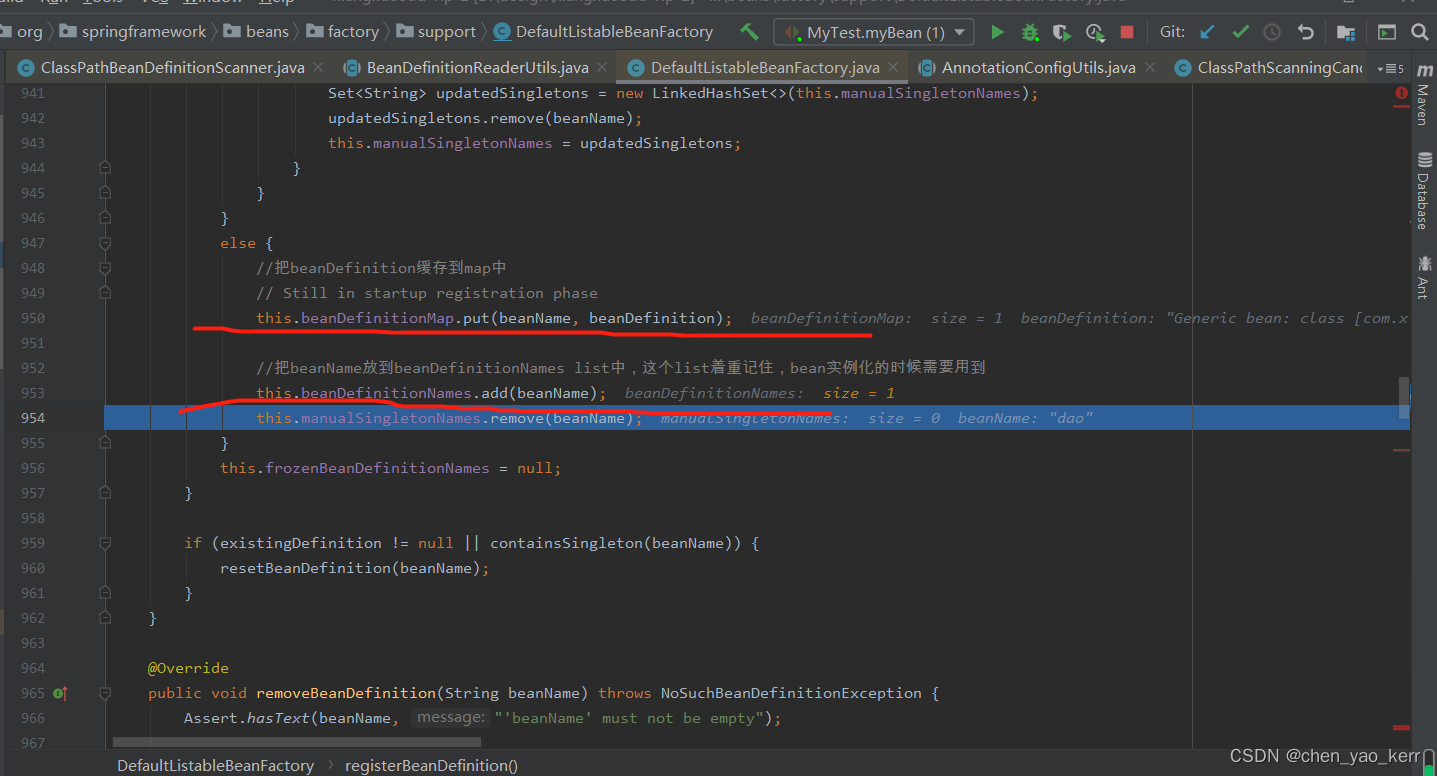Click Git rollback undo arrow
Image resolution: width=1437 pixels, height=776 pixels.
coord(1305,32)
